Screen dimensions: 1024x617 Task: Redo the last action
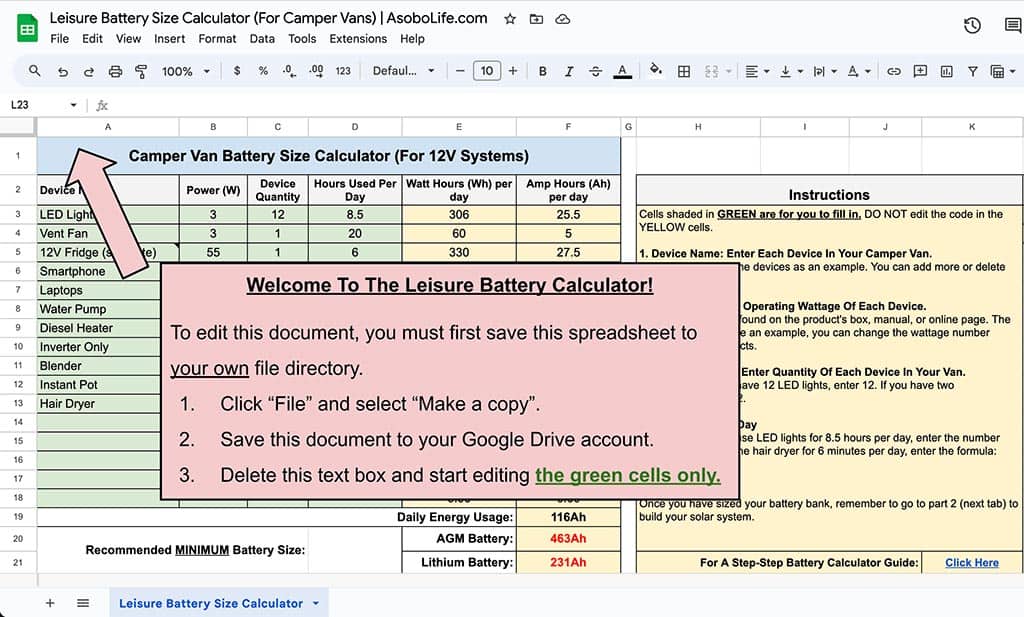[89, 71]
